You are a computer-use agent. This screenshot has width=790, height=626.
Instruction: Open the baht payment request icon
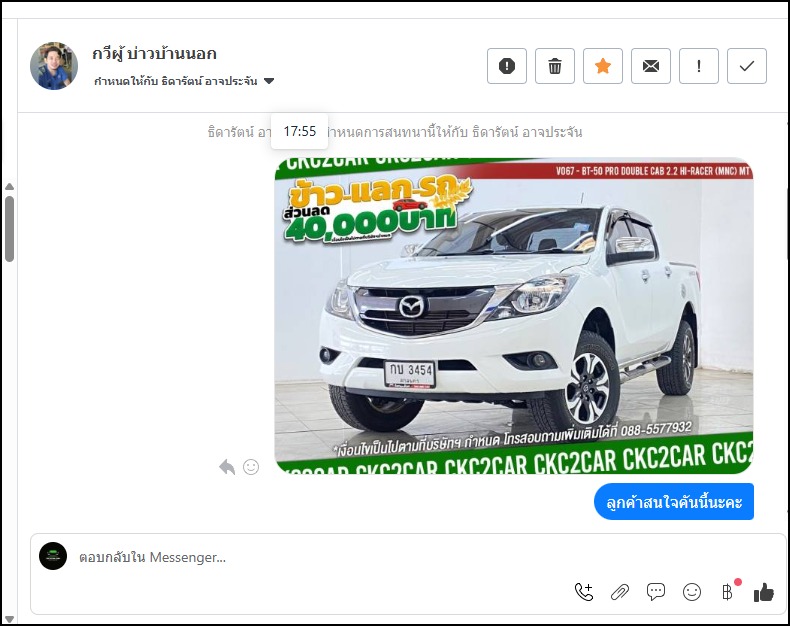[x=728, y=592]
